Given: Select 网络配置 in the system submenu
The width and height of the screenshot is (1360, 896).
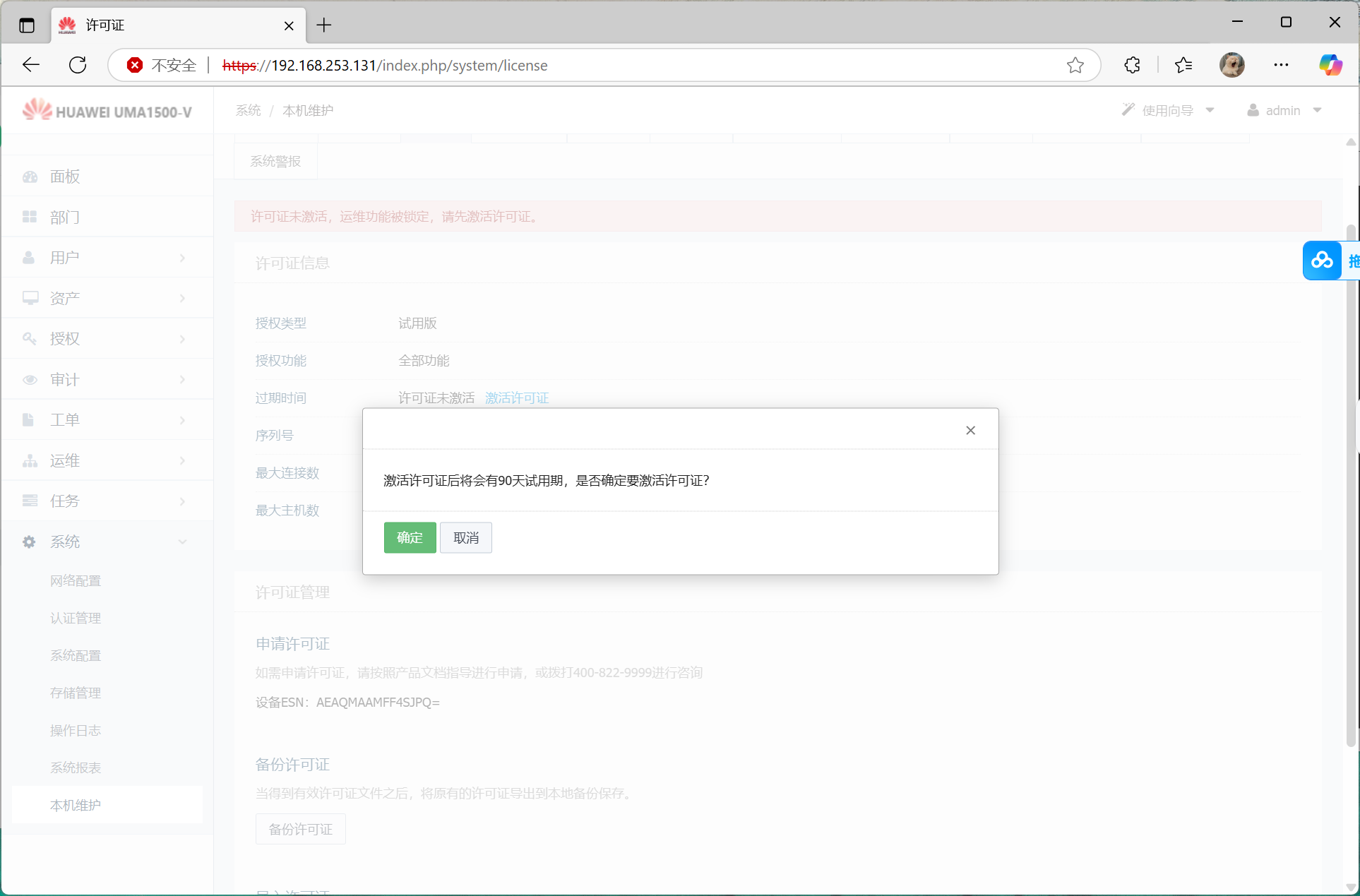Looking at the screenshot, I should (x=76, y=581).
